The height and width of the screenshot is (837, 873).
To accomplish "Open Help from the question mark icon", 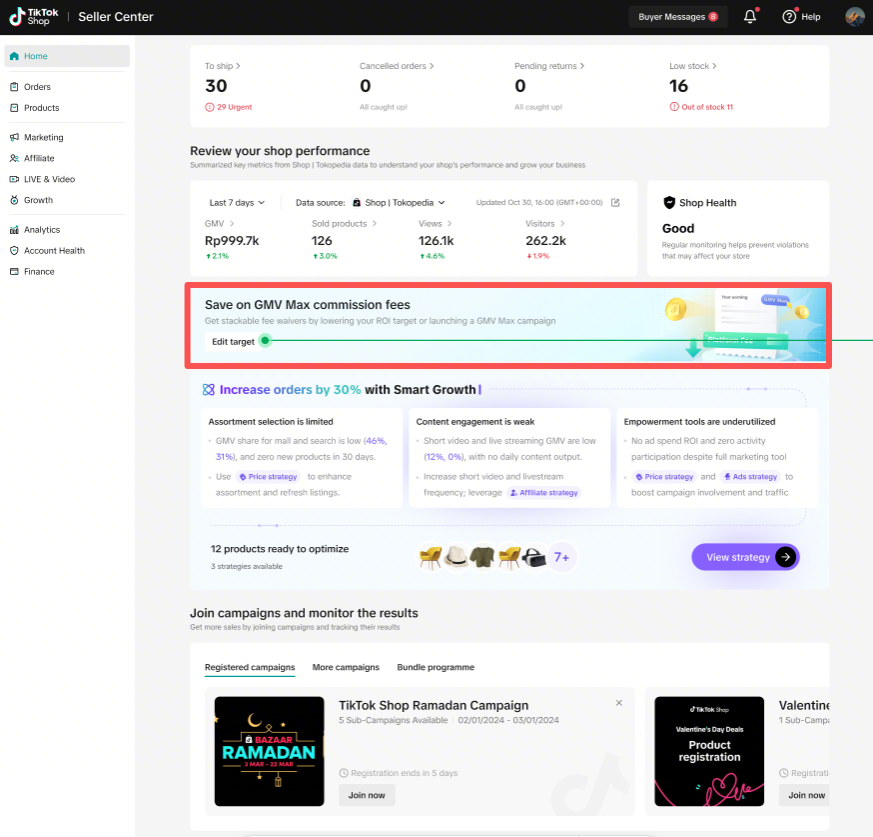I will [x=801, y=17].
